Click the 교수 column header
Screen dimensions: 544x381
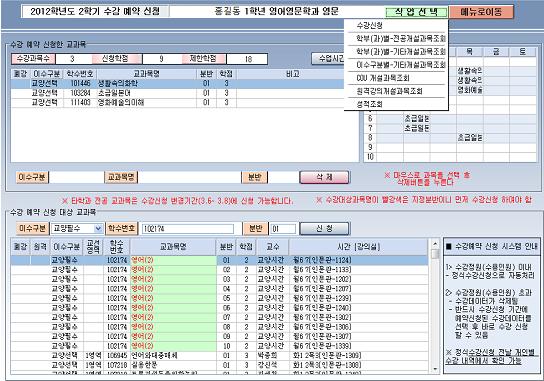tap(272, 247)
